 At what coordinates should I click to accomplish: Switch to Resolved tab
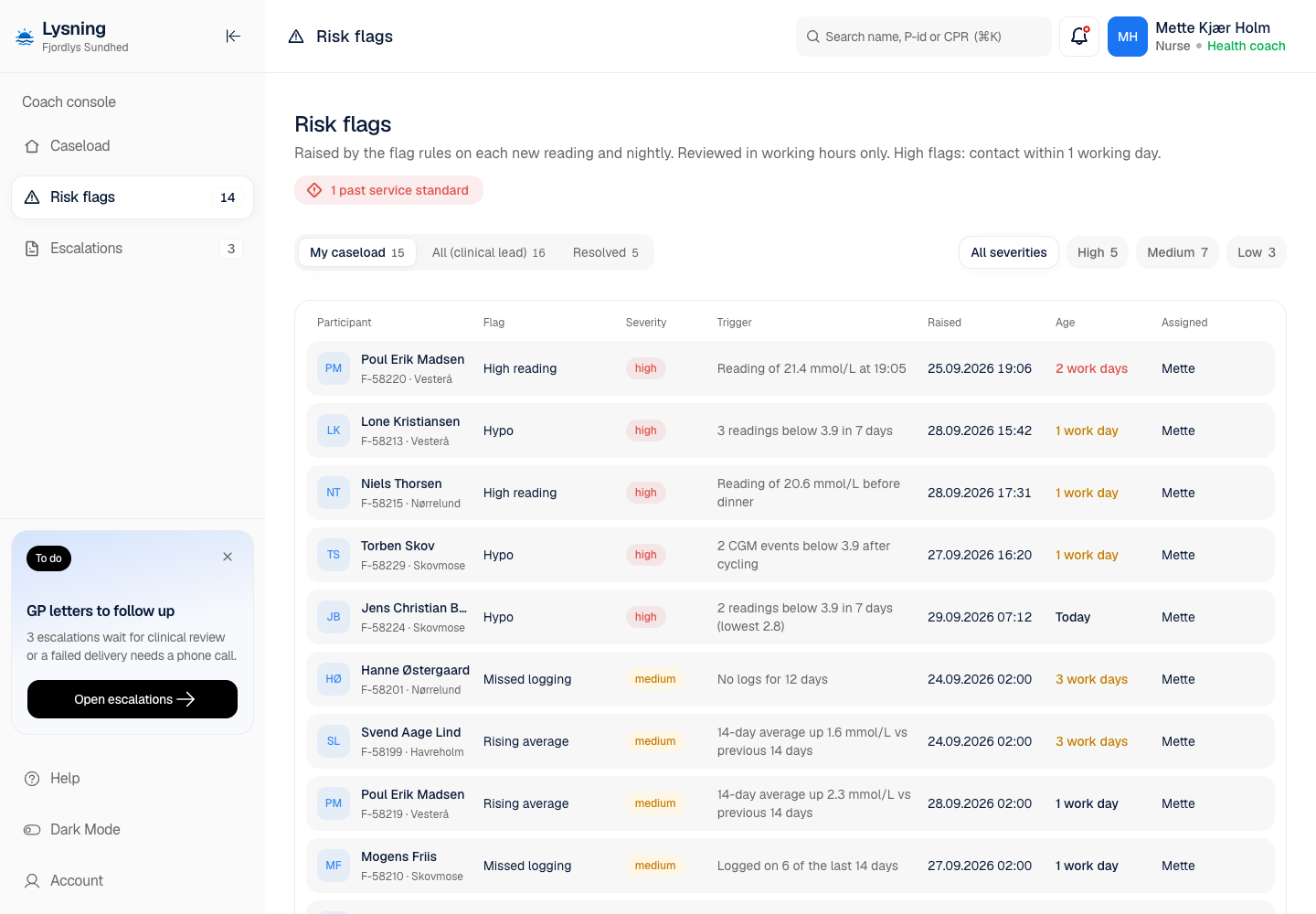click(x=606, y=252)
